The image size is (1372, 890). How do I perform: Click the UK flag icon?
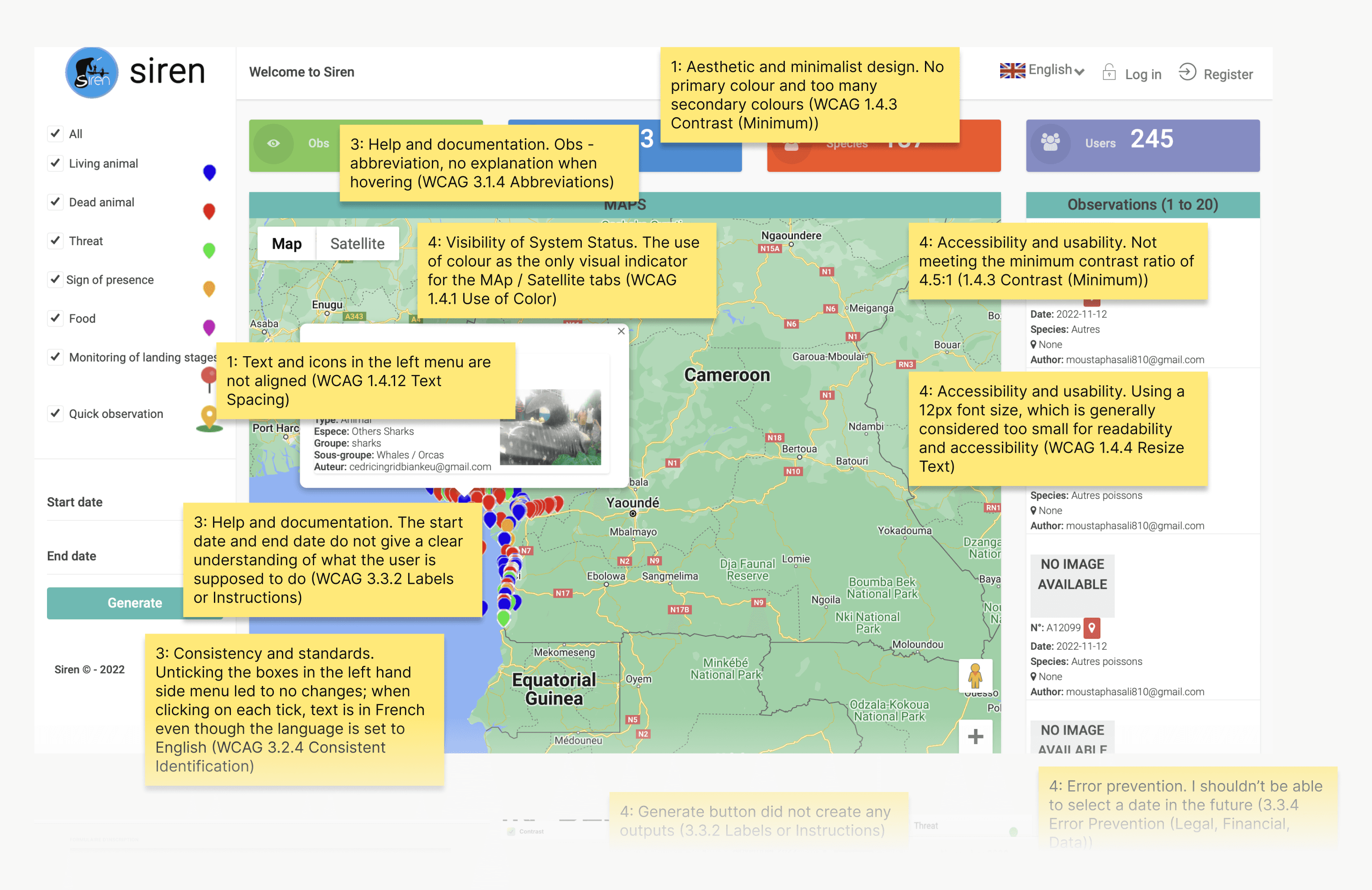tap(1012, 70)
